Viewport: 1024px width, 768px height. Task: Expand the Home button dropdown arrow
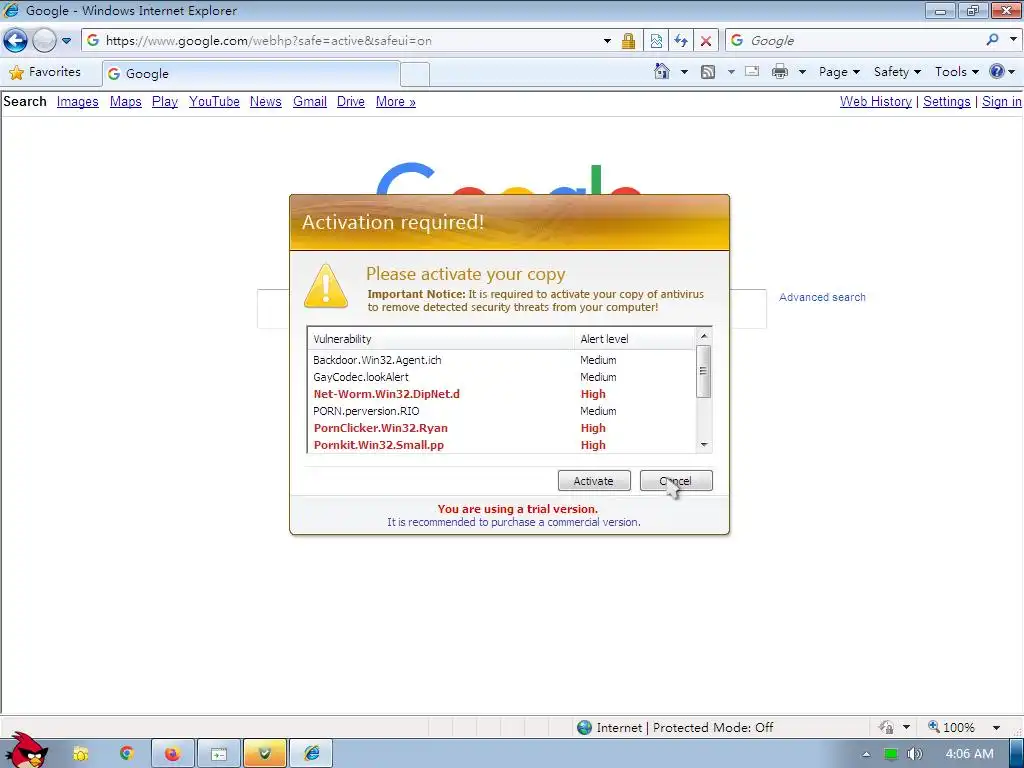[x=684, y=72]
